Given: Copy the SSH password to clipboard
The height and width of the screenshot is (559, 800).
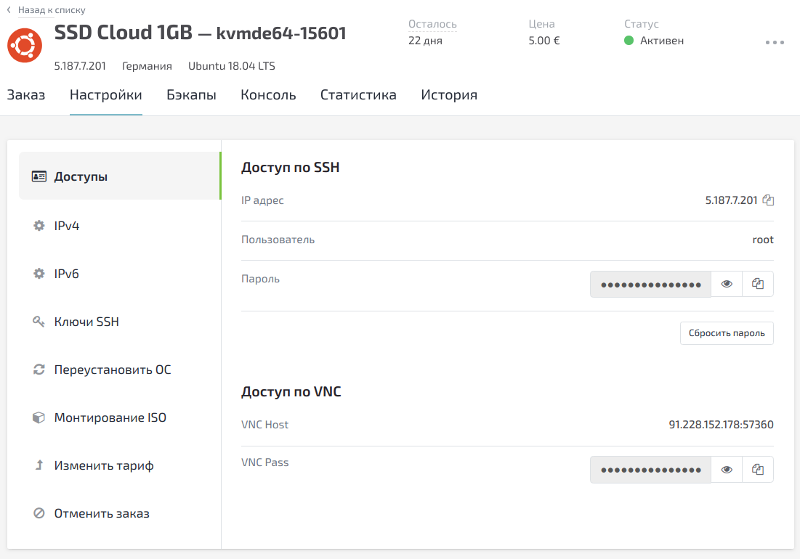Looking at the screenshot, I should (758, 285).
